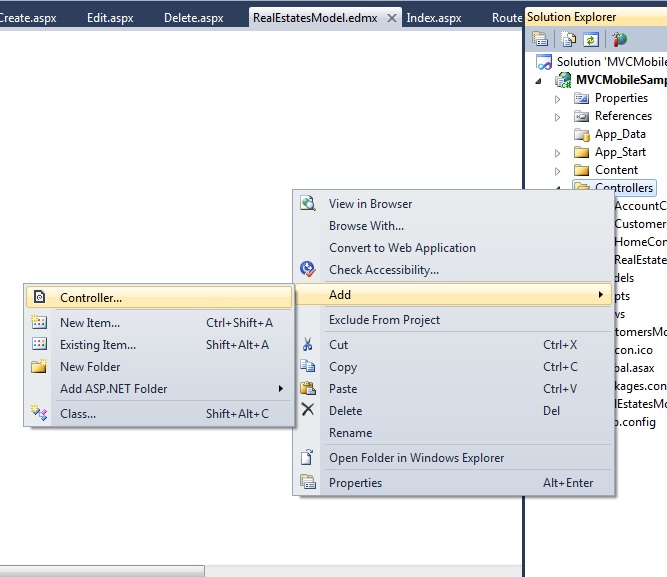Choose Controller... from Add submenu
Screen dimensions: 667x577
point(159,297)
